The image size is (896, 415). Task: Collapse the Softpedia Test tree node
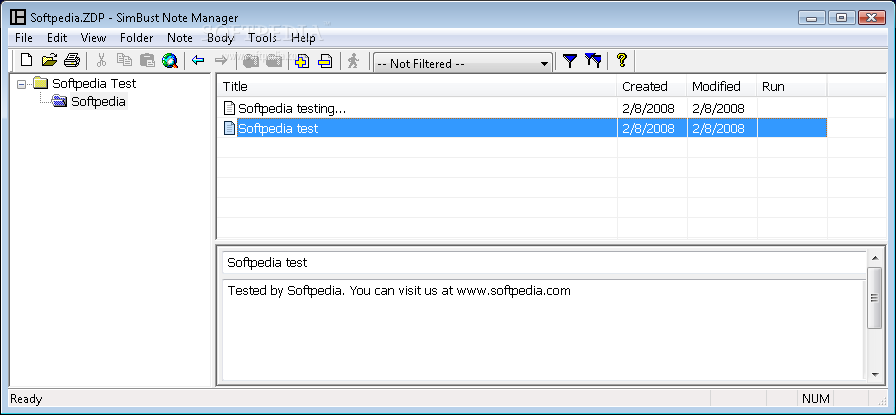click(x=22, y=84)
